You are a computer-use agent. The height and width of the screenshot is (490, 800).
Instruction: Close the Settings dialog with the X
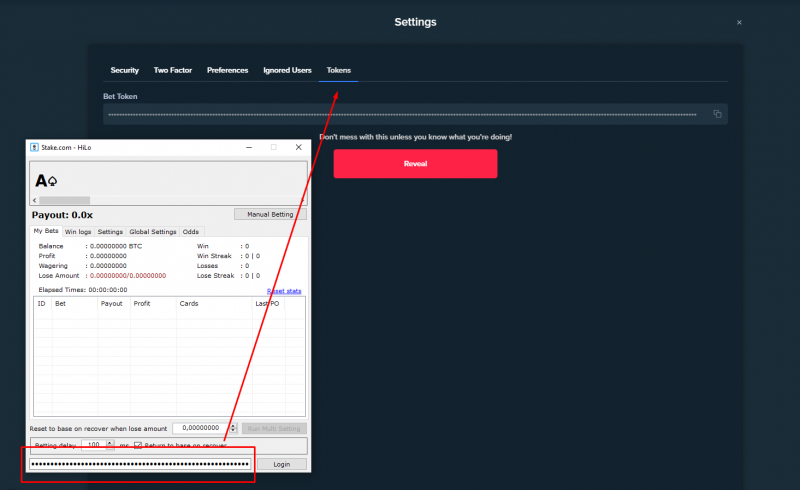point(739,22)
